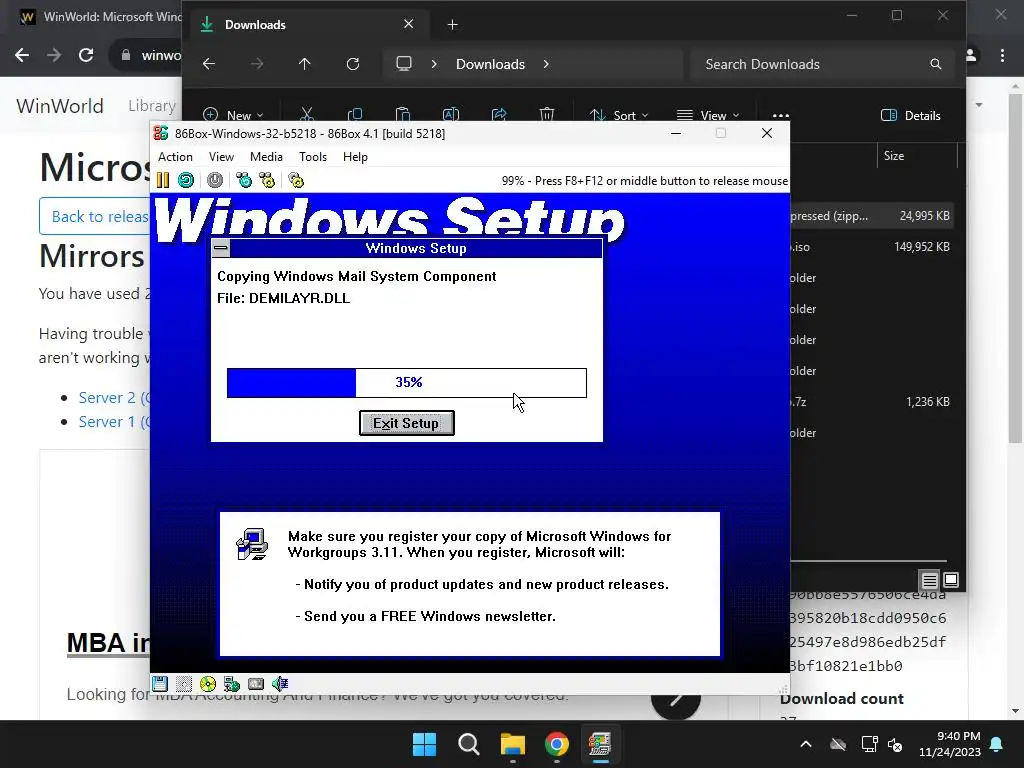Click Share icon in File Explorer toolbar

[x=499, y=115]
